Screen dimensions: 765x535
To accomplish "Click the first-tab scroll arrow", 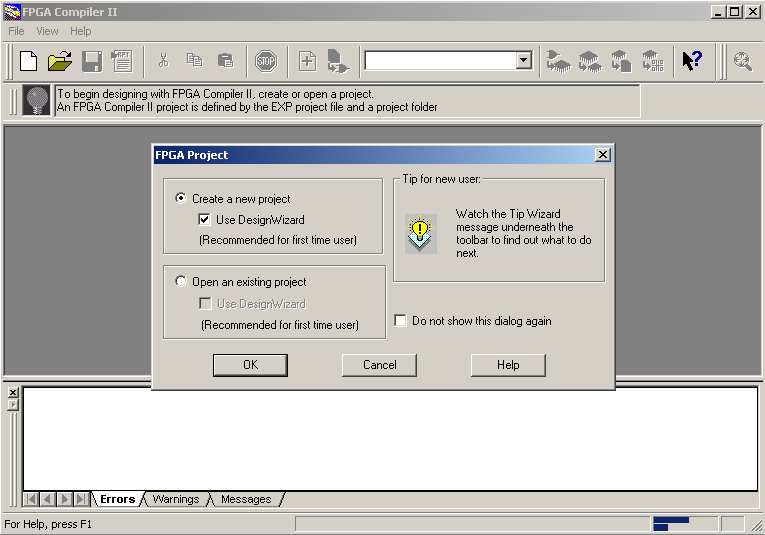I will coord(31,499).
